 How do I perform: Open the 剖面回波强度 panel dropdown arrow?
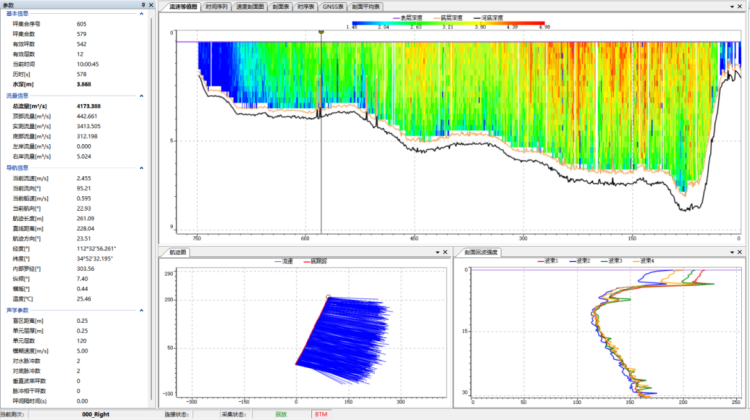[x=732, y=252]
